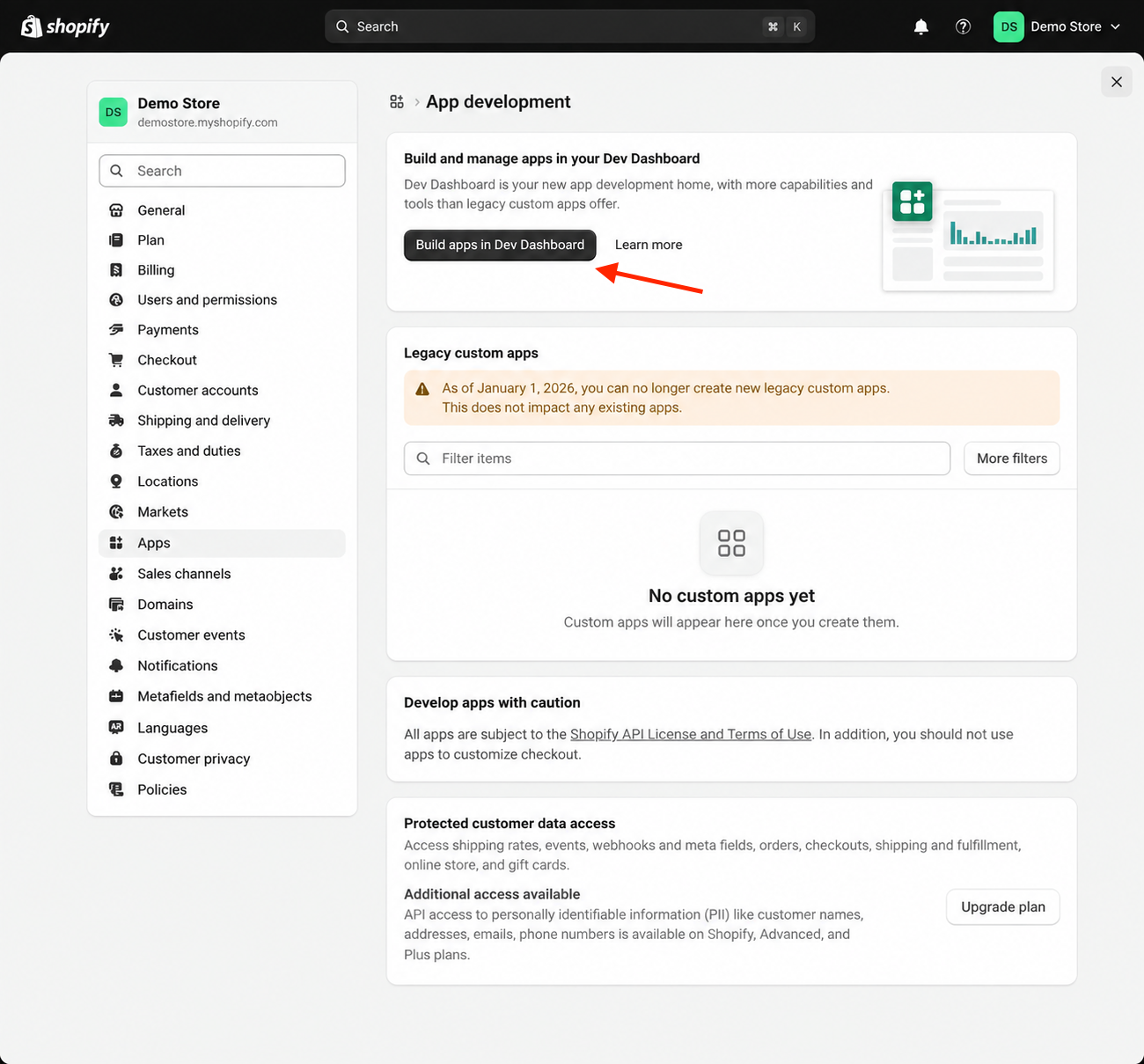1144x1064 pixels.
Task: Open the notifications bell
Action: (920, 26)
